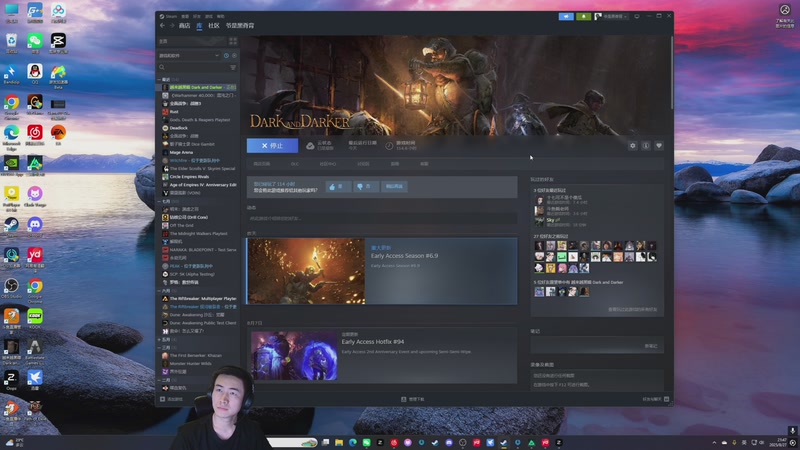Click the play time clock icon

pos(389,146)
